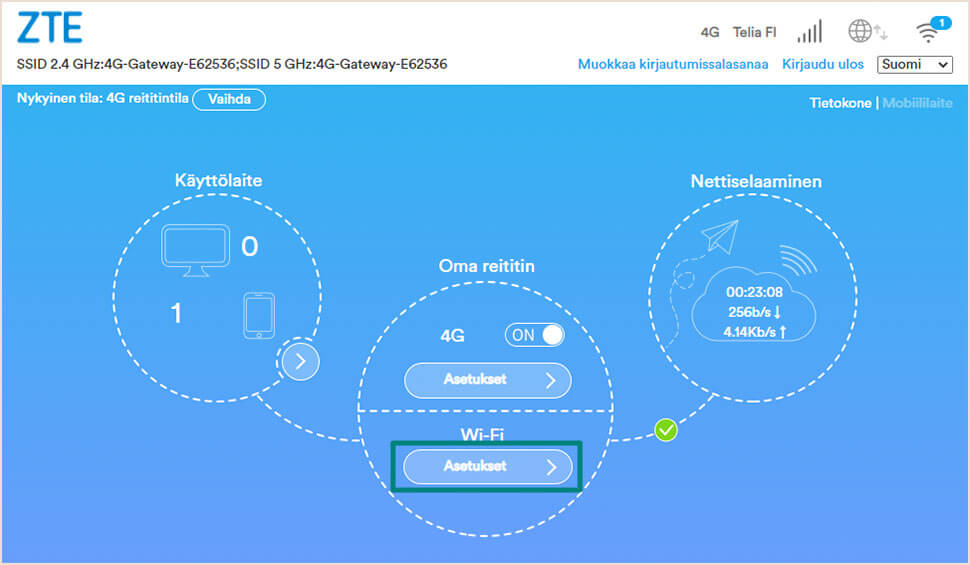970x565 pixels.
Task: Click the signal strength bars icon
Action: click(x=809, y=32)
